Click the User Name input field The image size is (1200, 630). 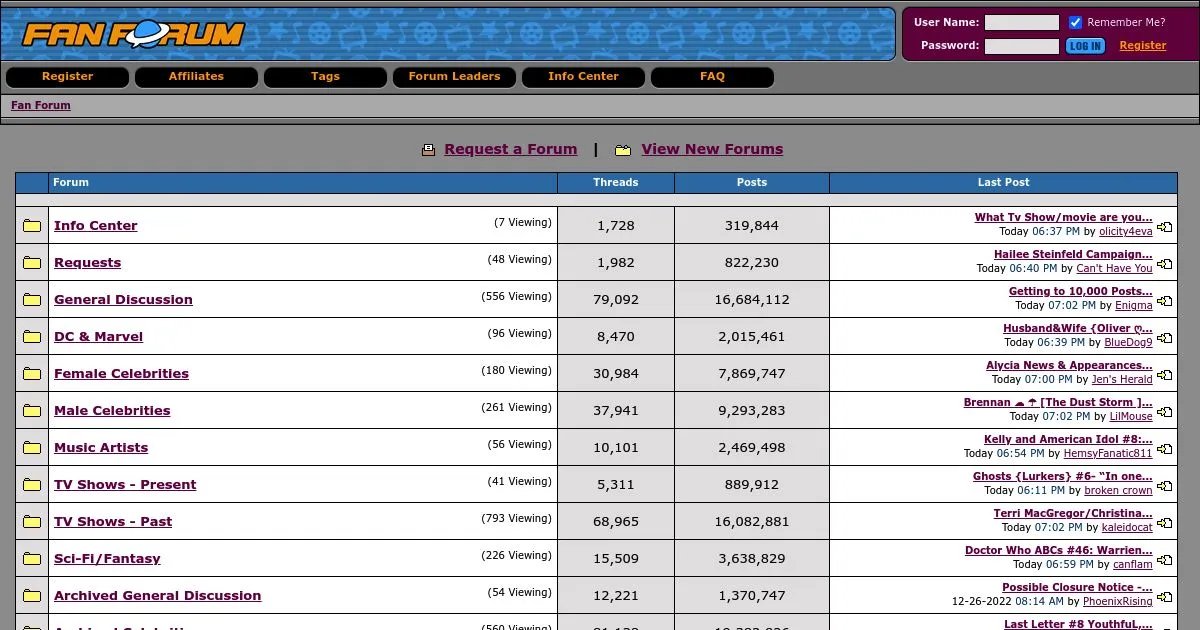coord(1022,23)
